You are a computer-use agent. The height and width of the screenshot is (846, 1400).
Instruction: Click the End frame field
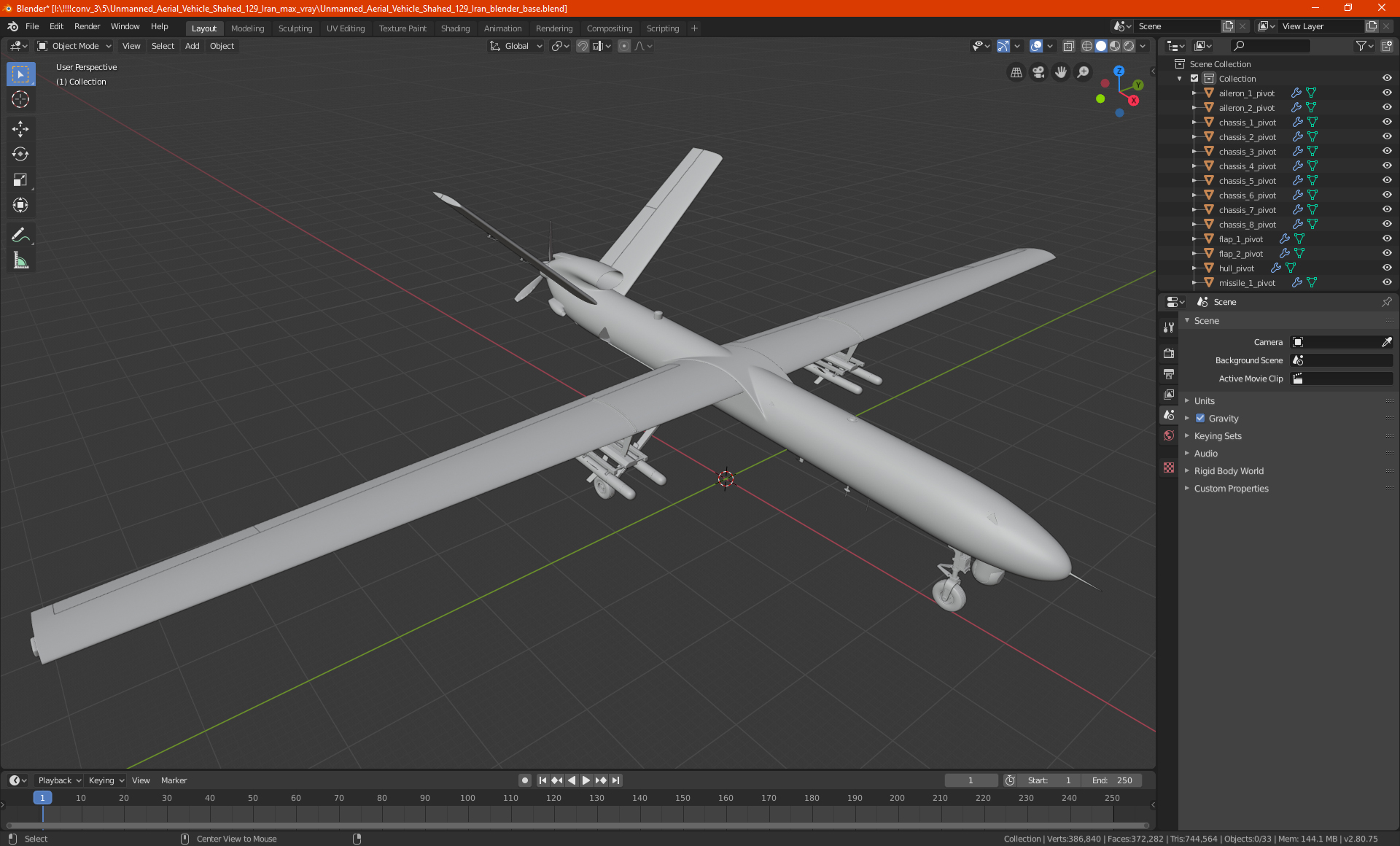click(x=1112, y=780)
